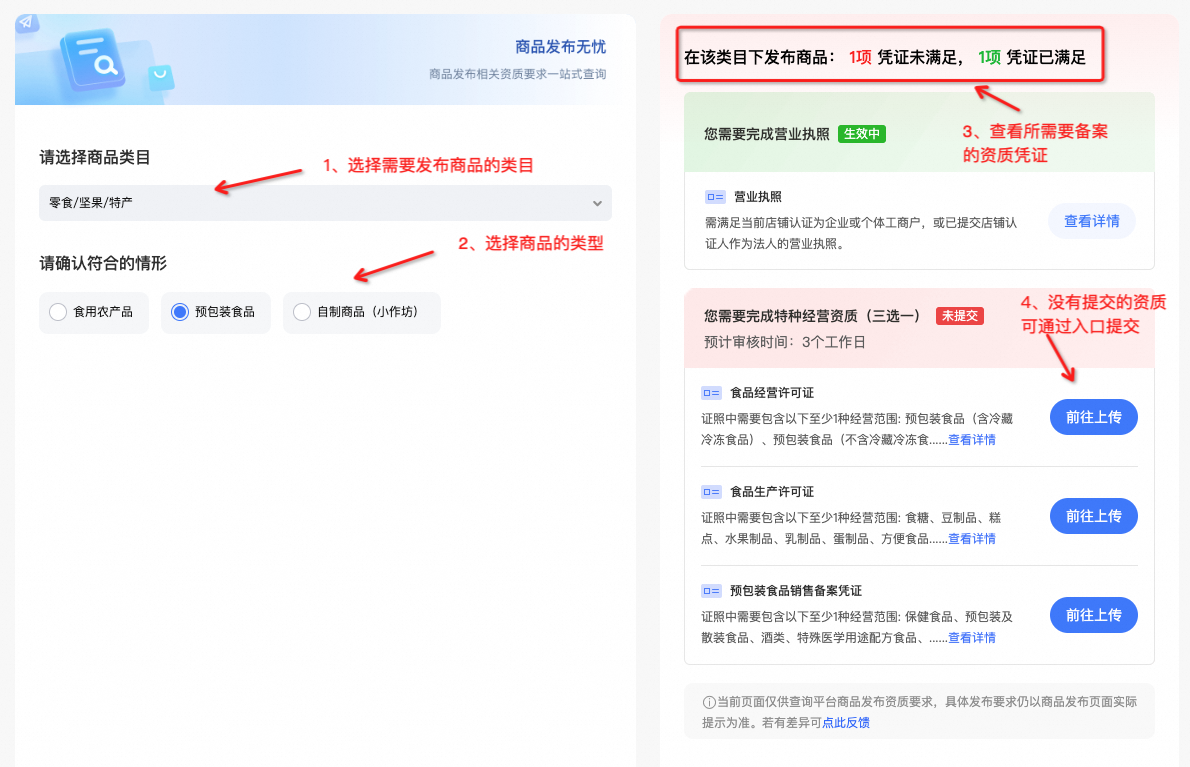Open the 零食/坚果/特产 category dropdown

pos(325,203)
